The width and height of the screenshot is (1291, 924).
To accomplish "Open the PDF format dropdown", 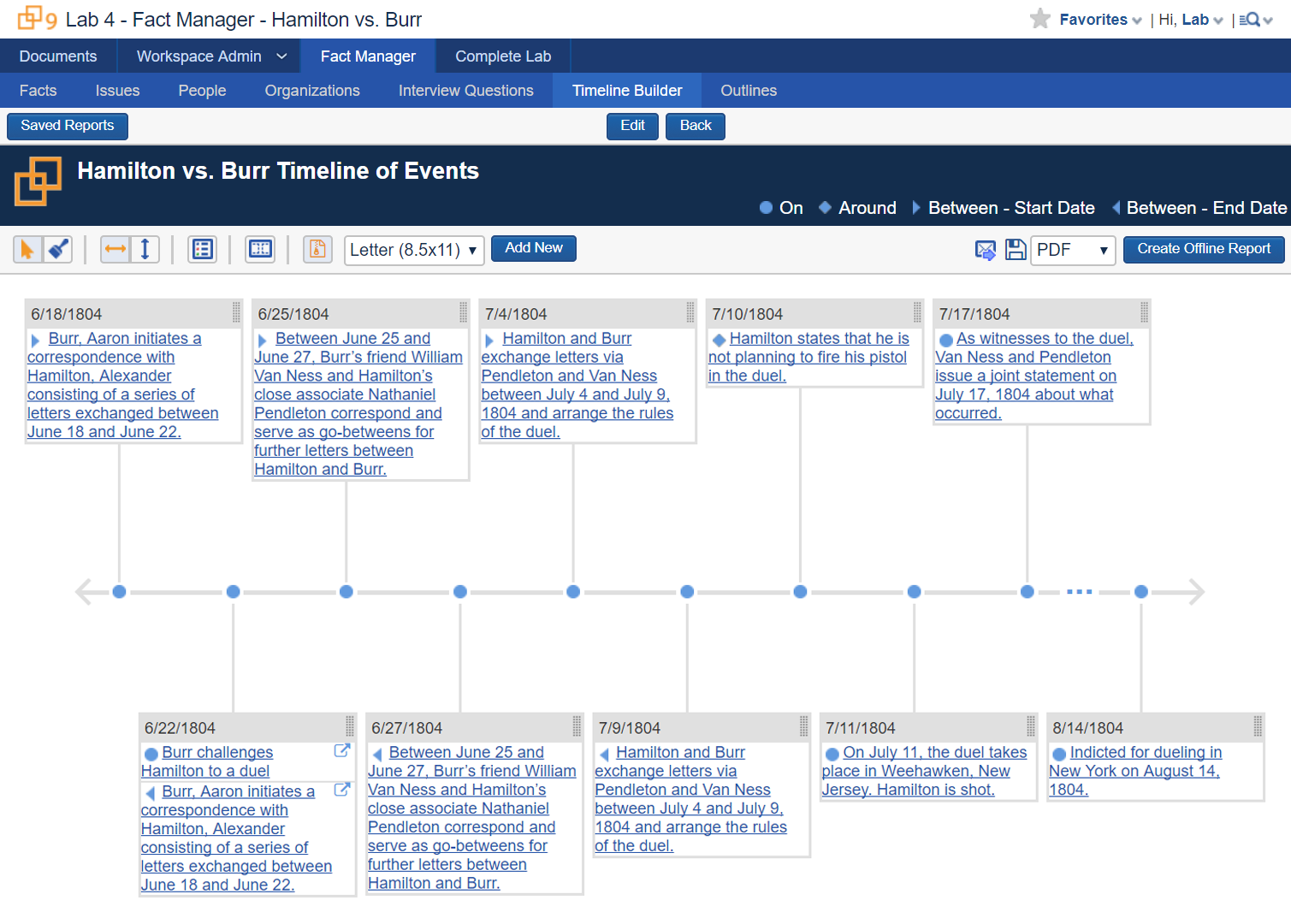I will (1072, 250).
